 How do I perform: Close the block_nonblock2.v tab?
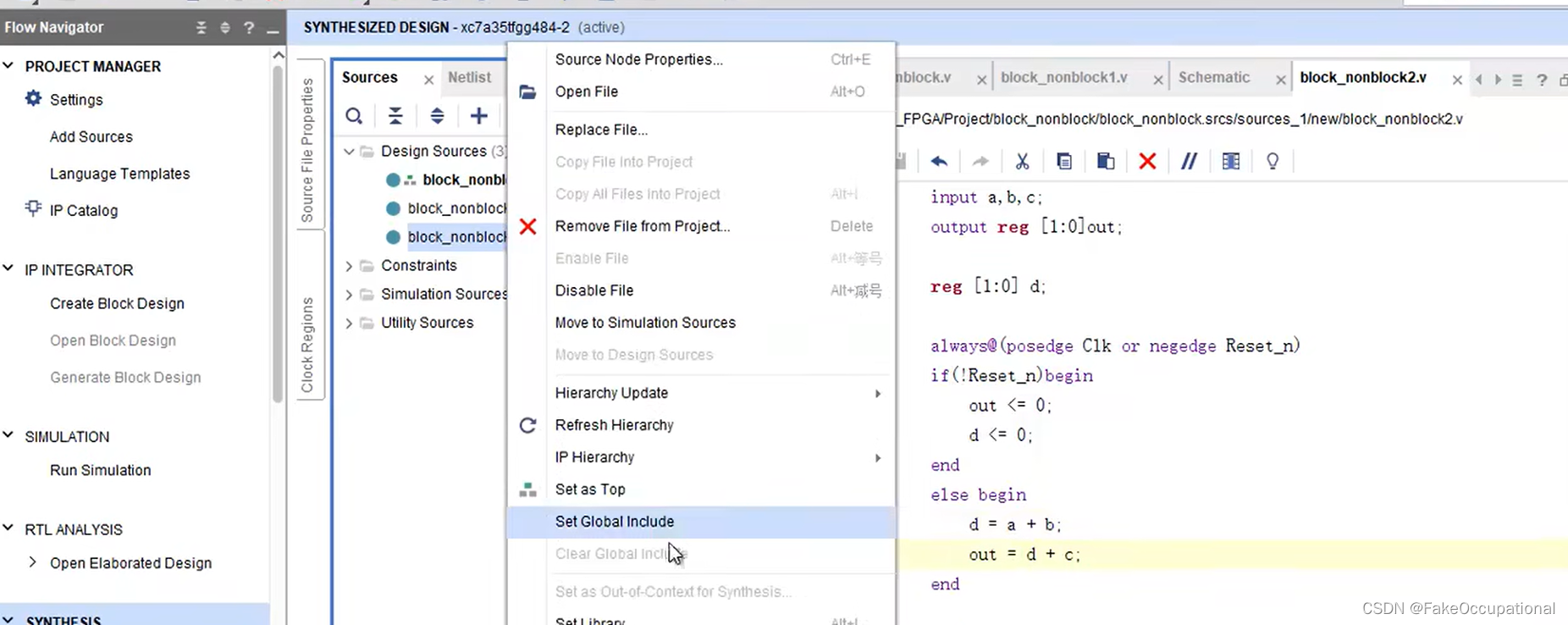[x=1457, y=80]
